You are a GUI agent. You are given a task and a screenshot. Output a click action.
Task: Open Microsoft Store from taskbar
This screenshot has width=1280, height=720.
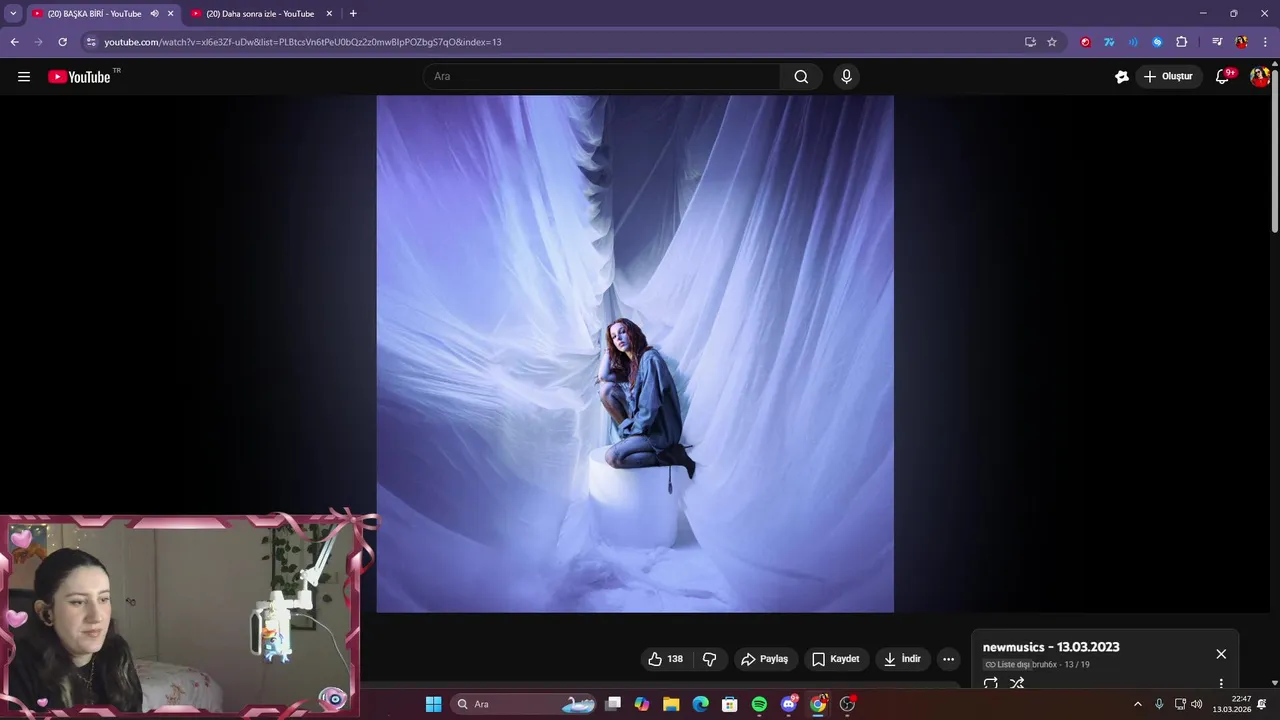(730, 704)
